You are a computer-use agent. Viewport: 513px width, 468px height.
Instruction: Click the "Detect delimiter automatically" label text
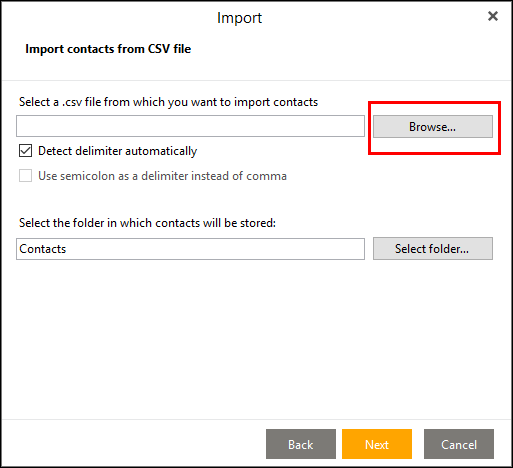pos(118,151)
